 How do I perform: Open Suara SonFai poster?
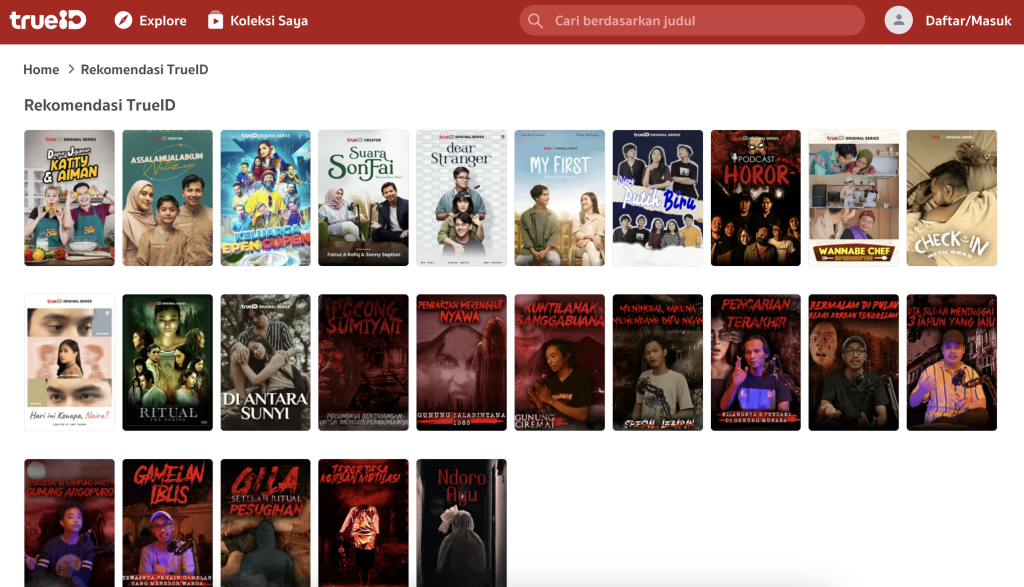click(x=364, y=198)
